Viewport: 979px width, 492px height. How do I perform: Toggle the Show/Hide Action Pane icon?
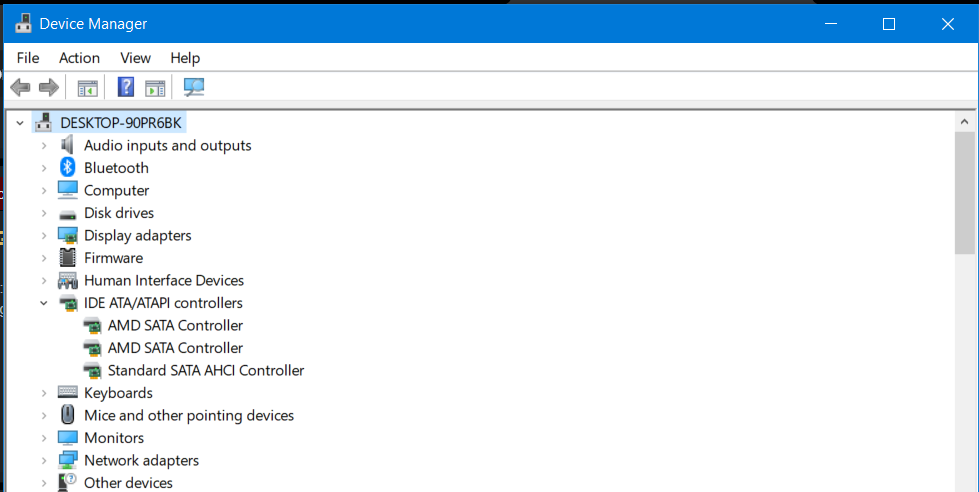155,88
